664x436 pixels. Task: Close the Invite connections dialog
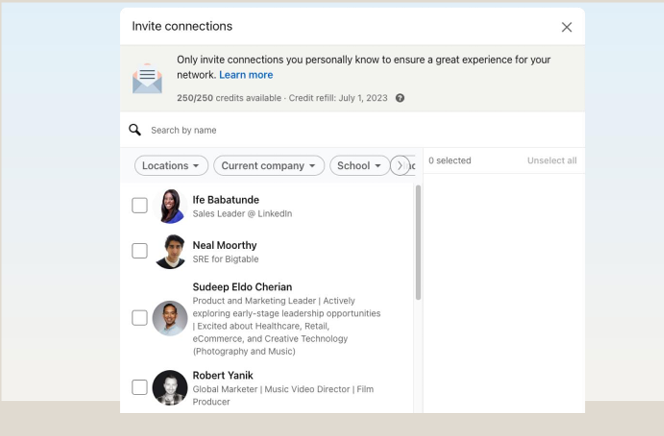tap(566, 27)
